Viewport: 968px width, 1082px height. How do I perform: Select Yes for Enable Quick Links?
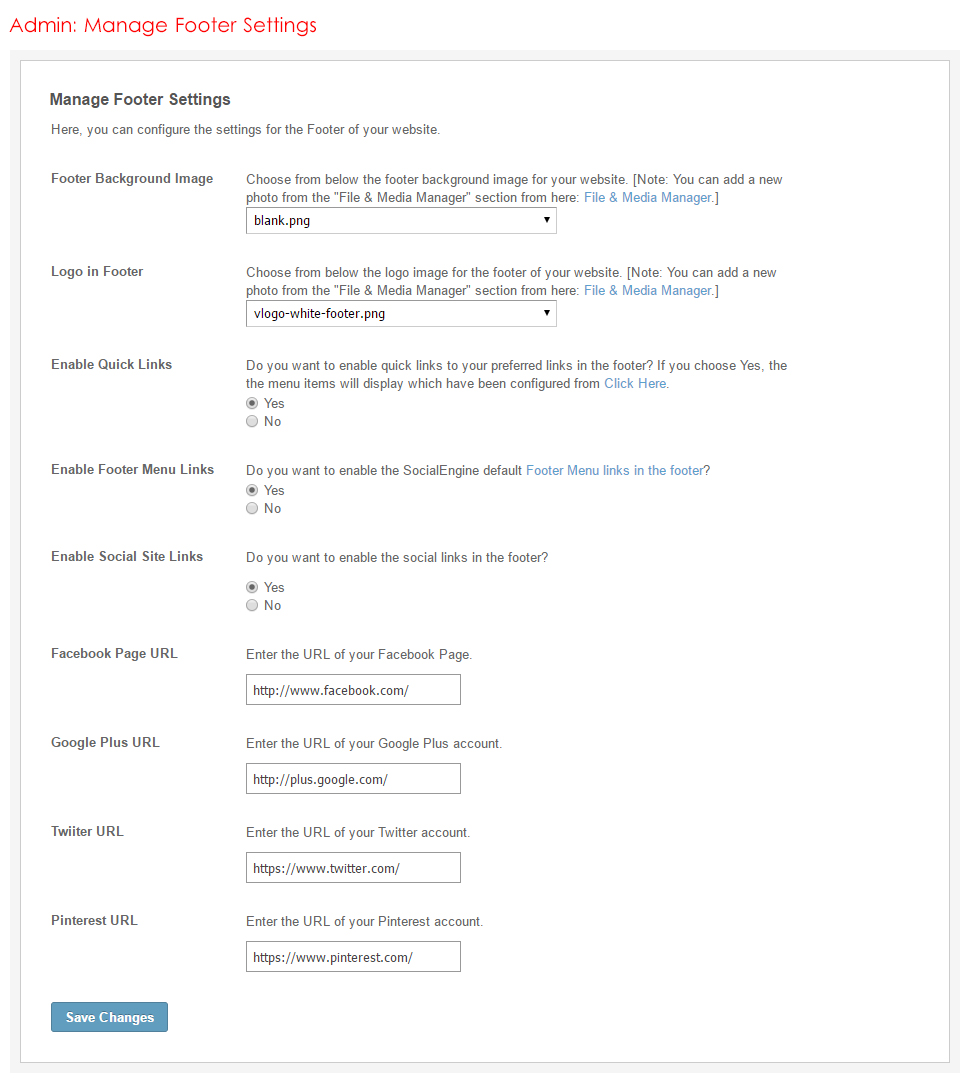252,404
